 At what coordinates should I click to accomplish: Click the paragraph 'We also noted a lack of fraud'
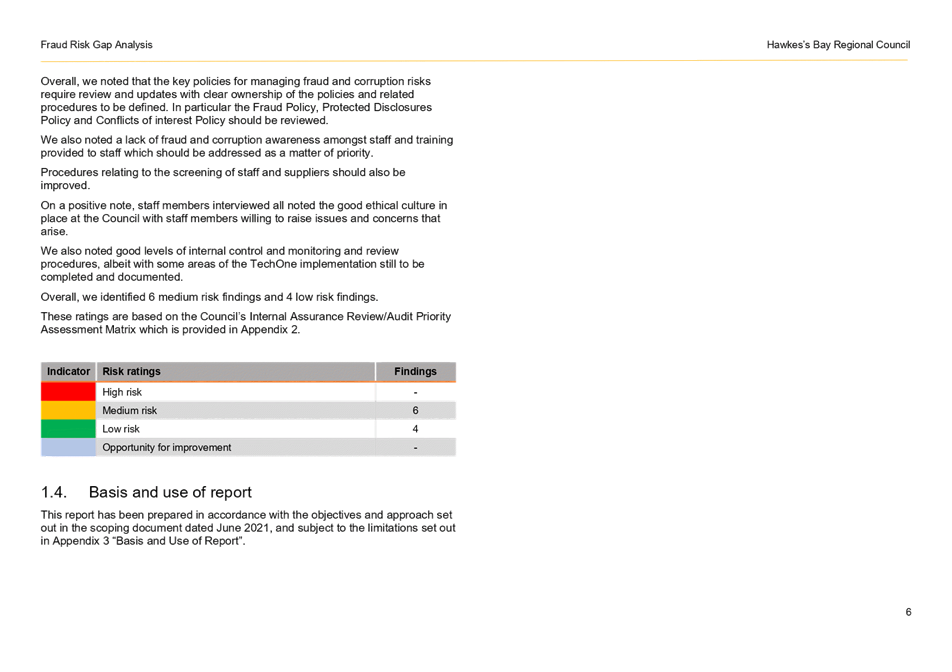click(x=247, y=146)
